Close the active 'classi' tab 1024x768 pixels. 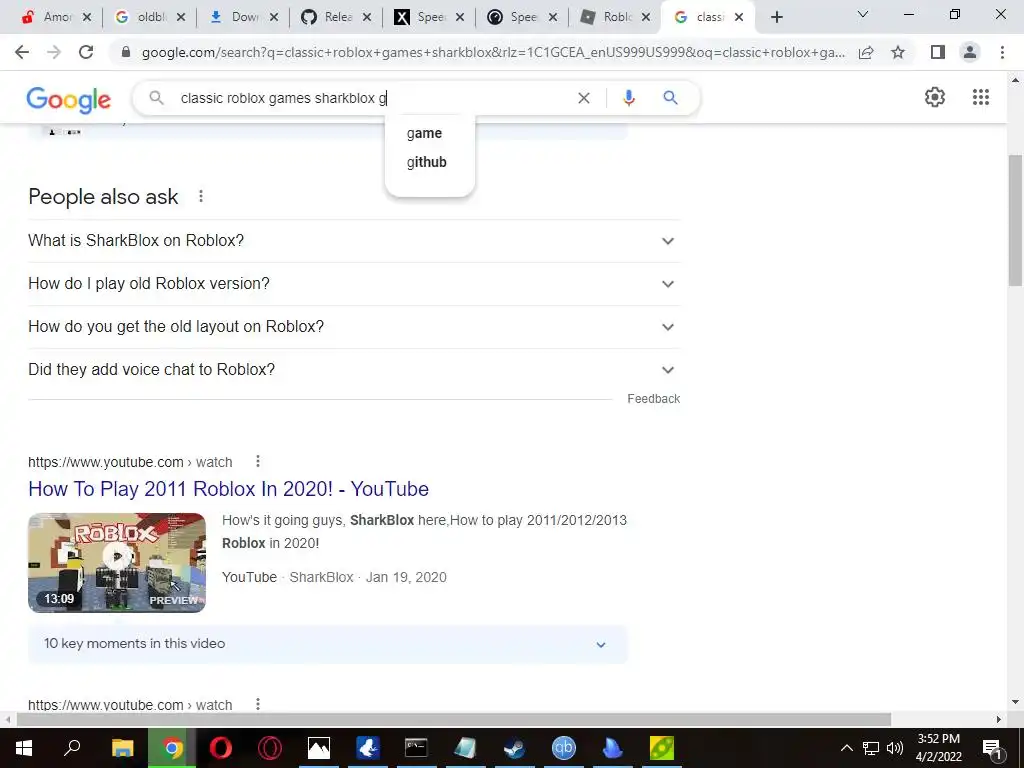click(739, 18)
